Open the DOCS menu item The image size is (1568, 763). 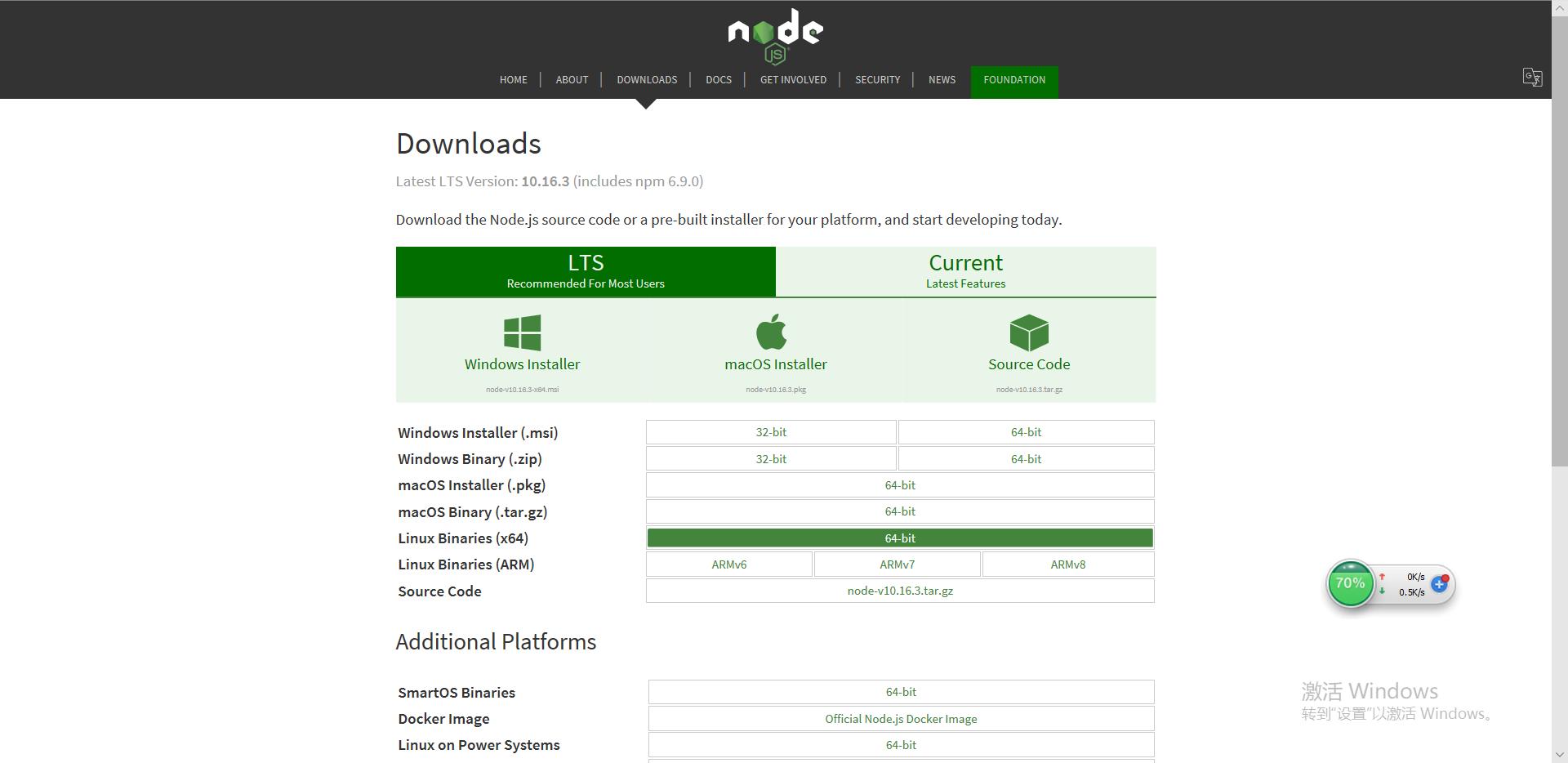(x=719, y=80)
